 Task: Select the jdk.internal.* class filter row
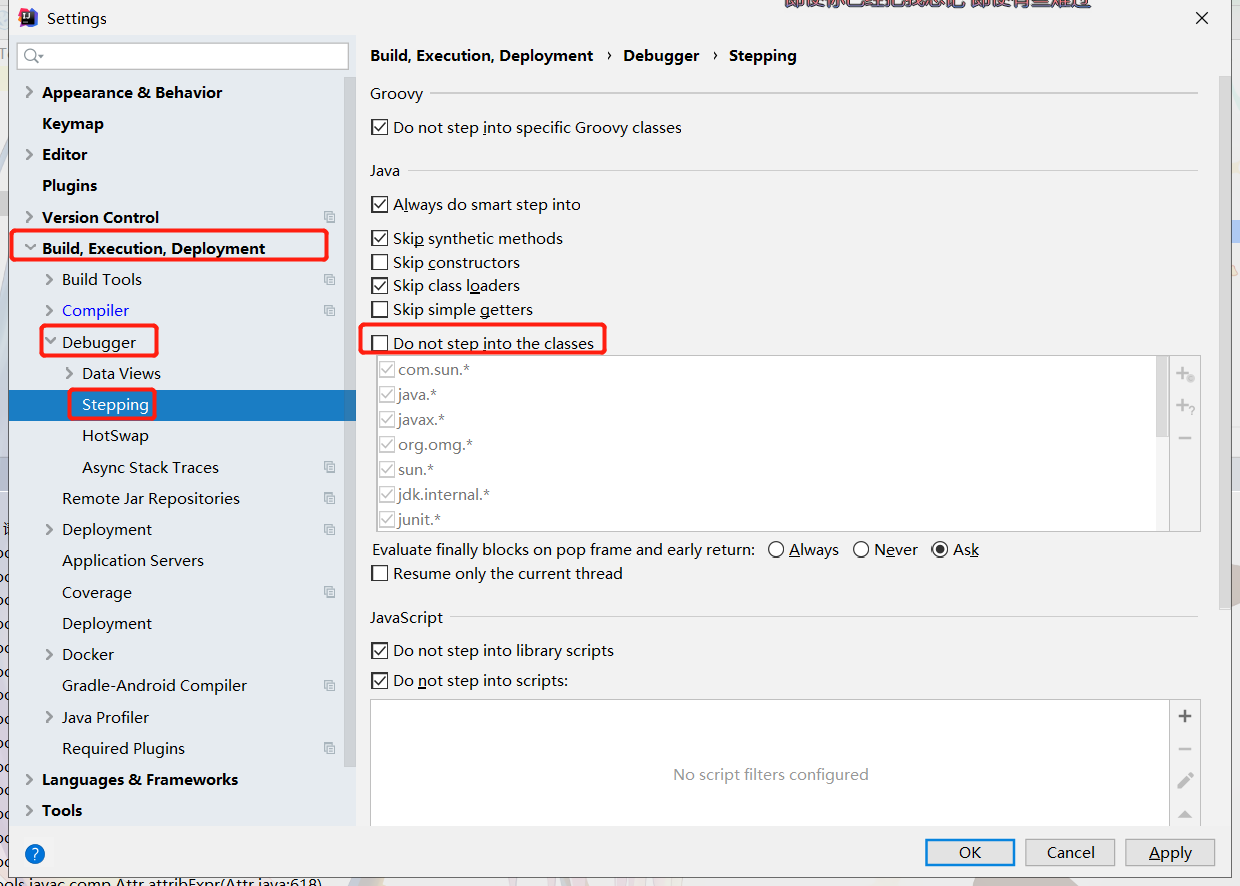tap(766, 494)
